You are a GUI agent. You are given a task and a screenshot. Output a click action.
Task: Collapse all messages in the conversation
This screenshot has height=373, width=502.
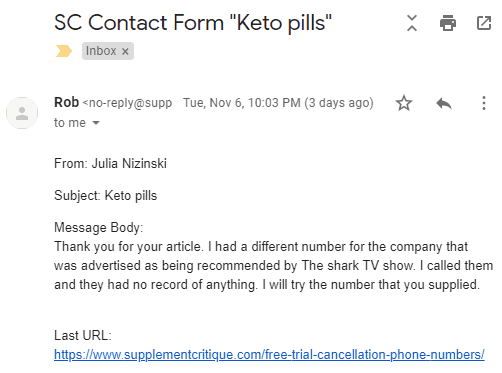pos(412,23)
